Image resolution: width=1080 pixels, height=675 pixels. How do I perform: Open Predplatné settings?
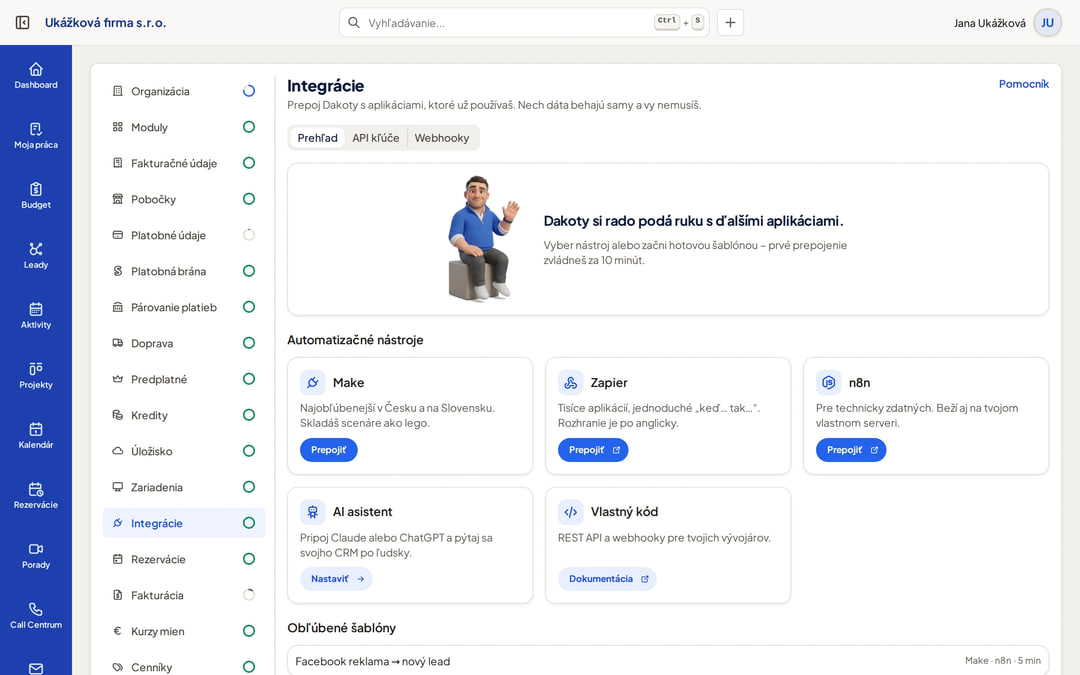point(184,379)
